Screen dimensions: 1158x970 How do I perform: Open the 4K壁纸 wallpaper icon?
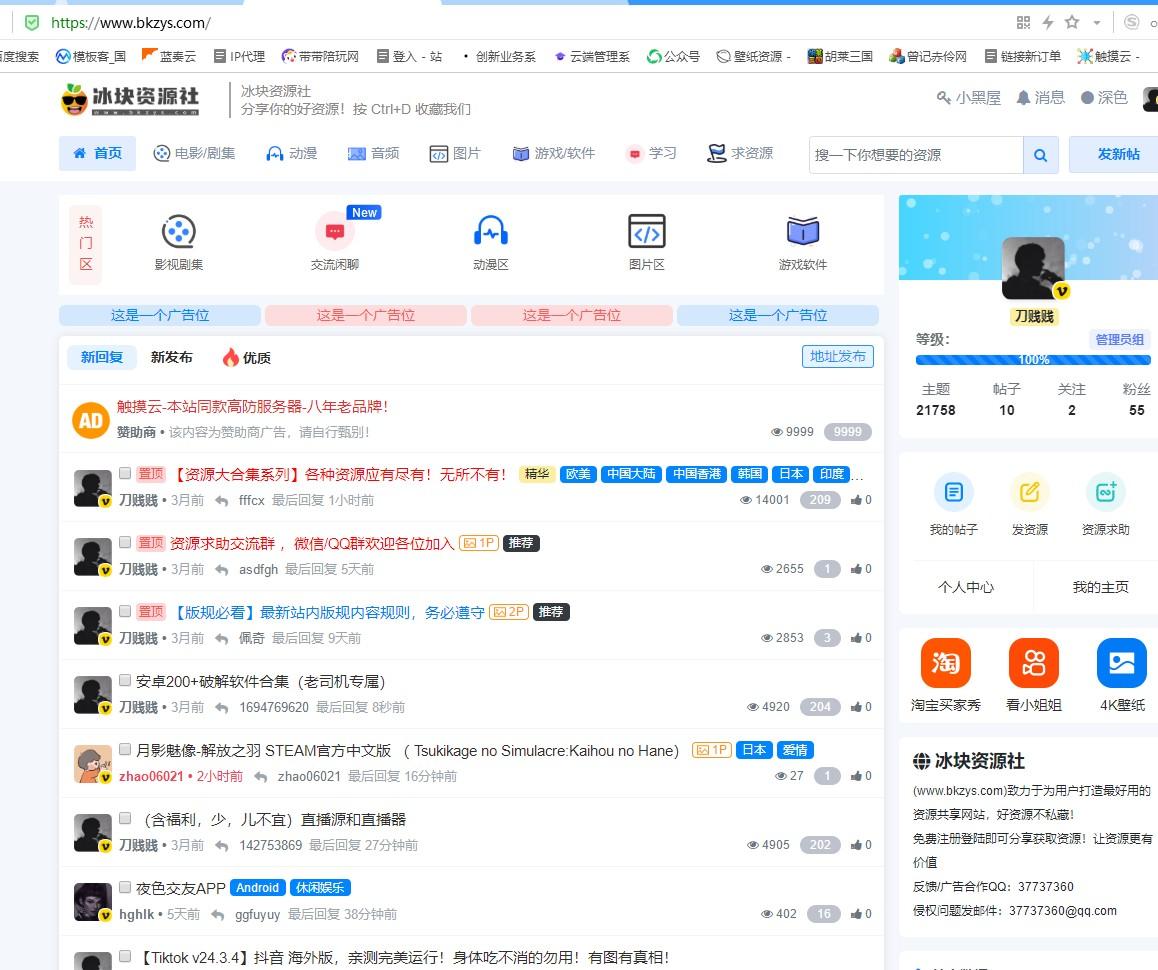[x=1121, y=662]
